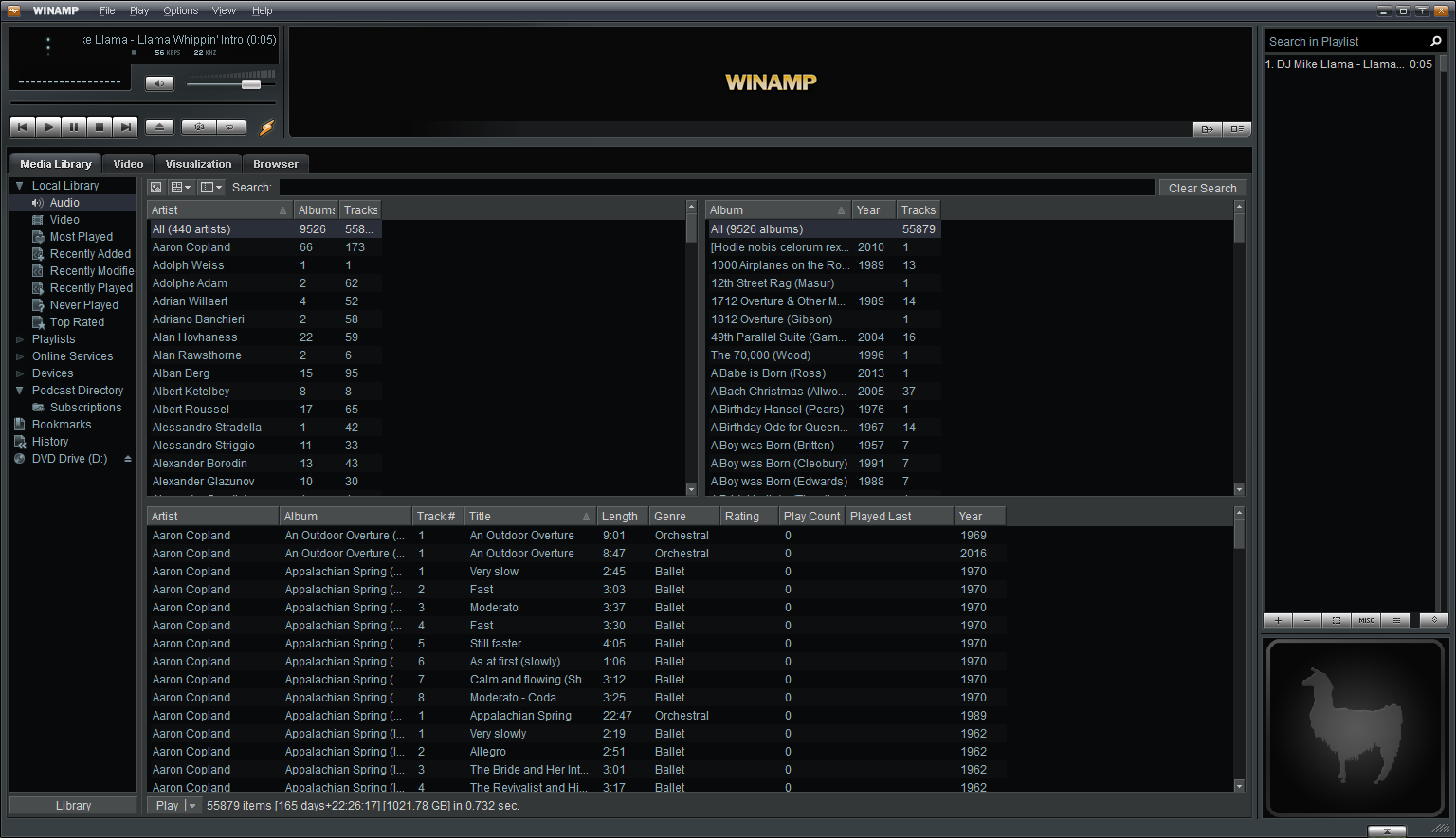Select artist Alban Berg

click(x=265, y=373)
